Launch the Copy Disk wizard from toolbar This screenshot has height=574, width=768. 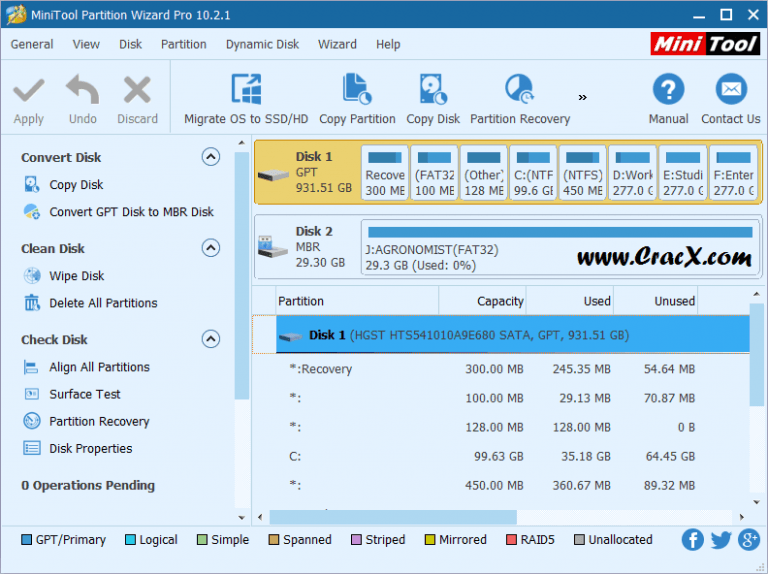[x=433, y=91]
